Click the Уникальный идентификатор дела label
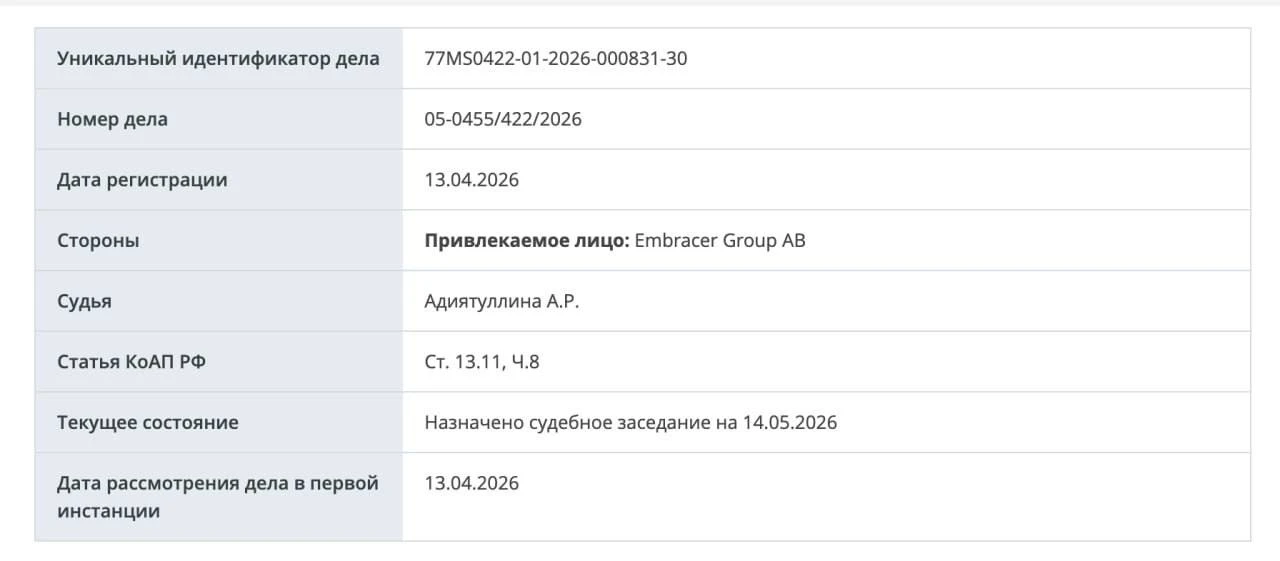Viewport: 1280px width, 561px height. [x=218, y=58]
